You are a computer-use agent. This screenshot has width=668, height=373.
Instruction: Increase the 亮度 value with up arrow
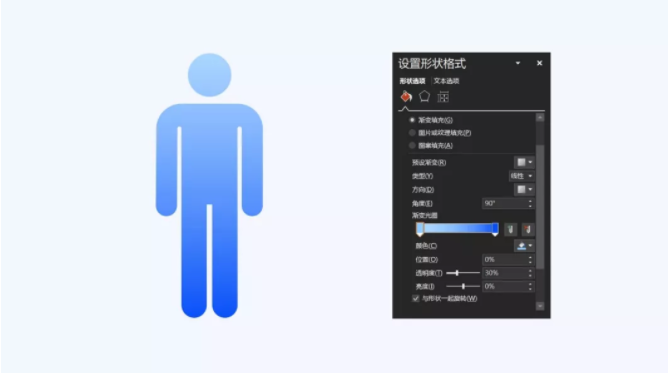click(530, 284)
